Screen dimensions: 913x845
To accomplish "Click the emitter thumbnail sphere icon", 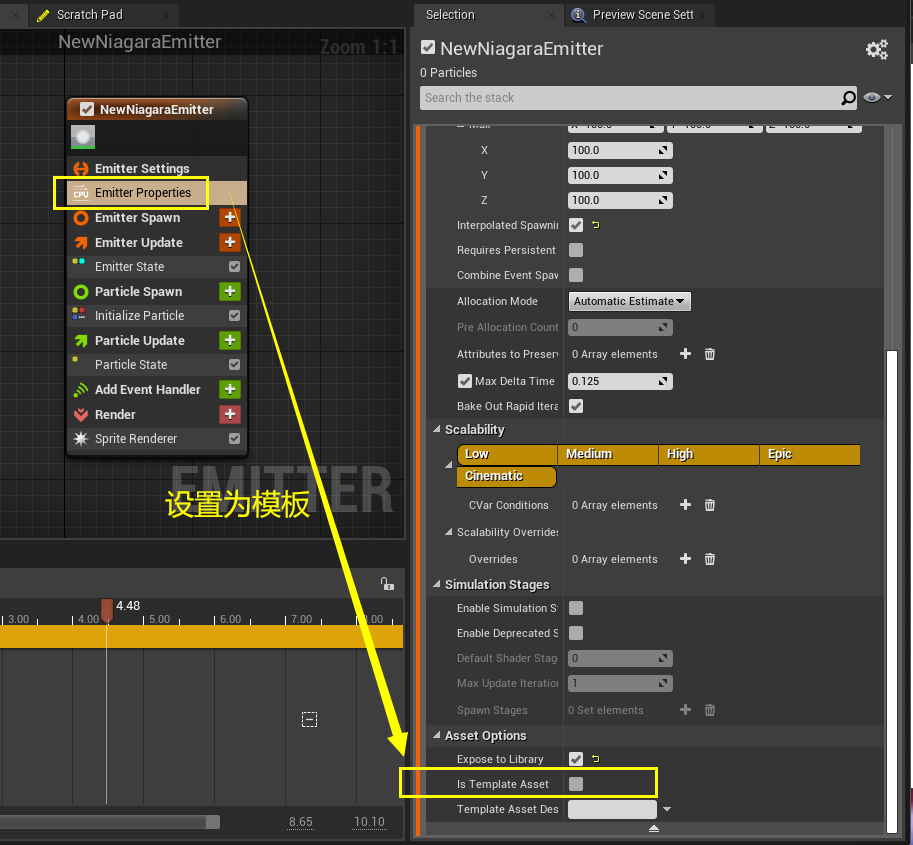I will pyautogui.click(x=83, y=137).
